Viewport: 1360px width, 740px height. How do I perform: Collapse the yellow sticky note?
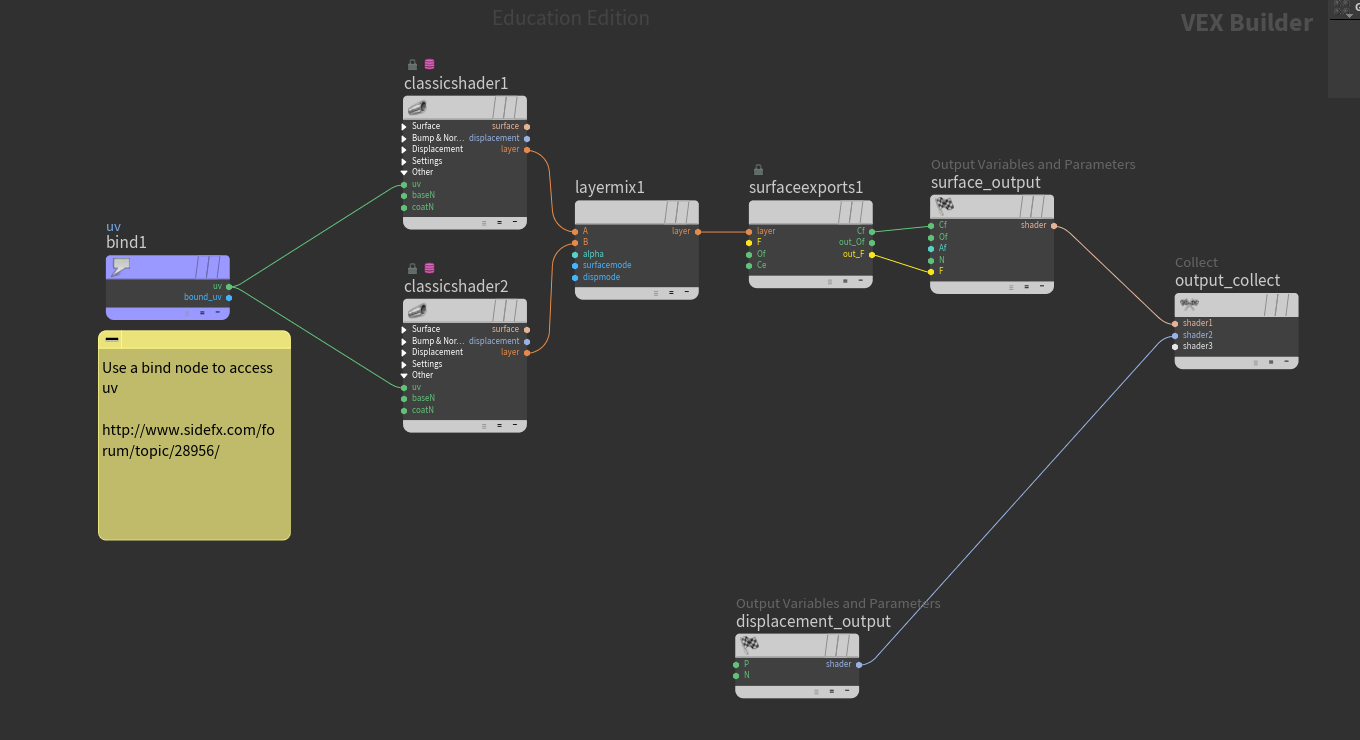[112, 340]
